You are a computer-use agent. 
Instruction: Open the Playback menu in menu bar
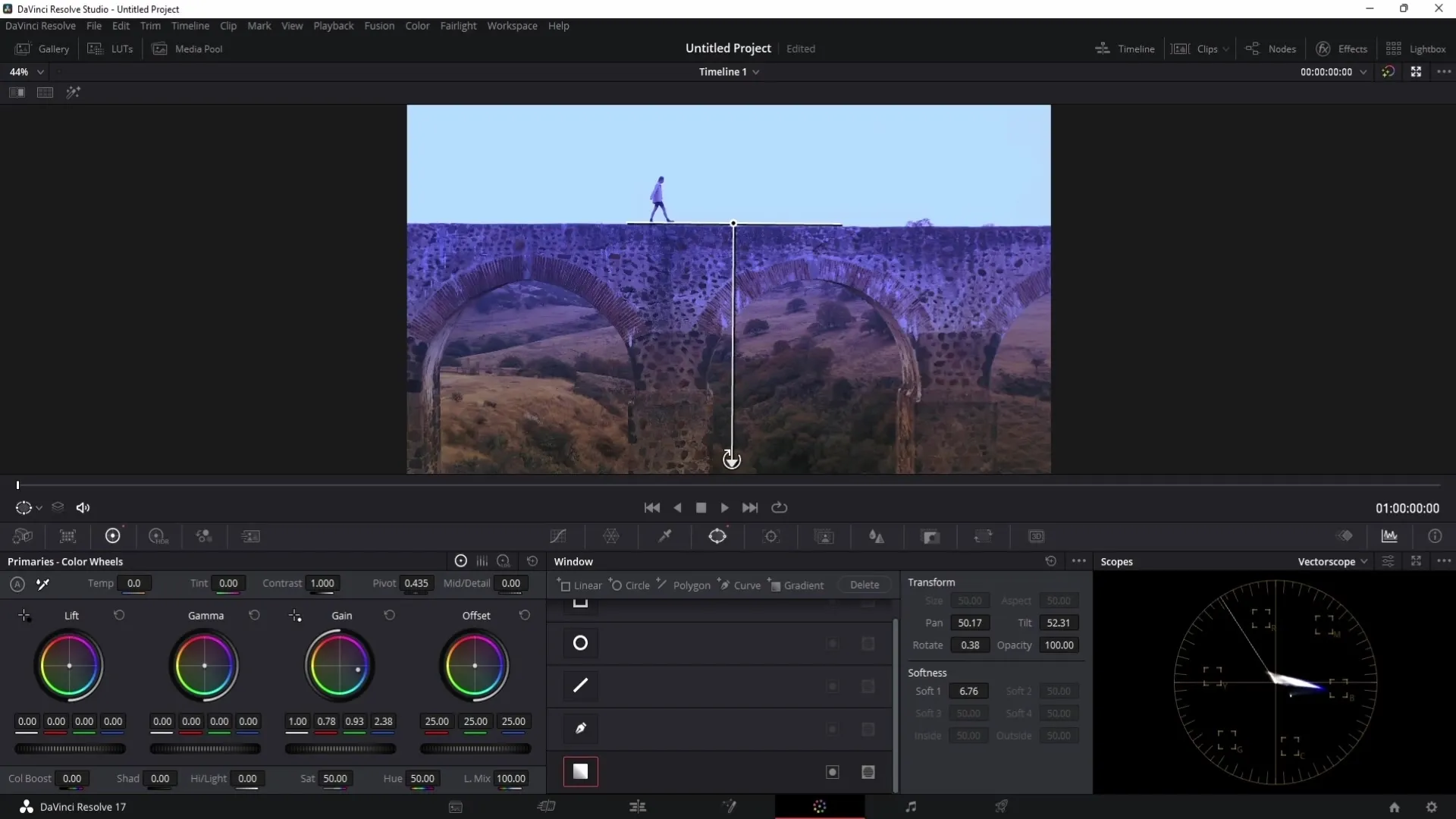(334, 25)
